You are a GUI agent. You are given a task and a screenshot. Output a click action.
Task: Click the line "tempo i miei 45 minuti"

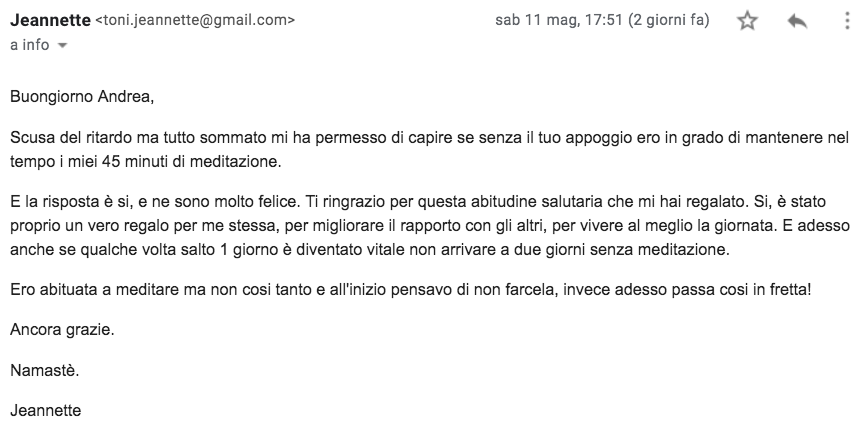(x=146, y=162)
